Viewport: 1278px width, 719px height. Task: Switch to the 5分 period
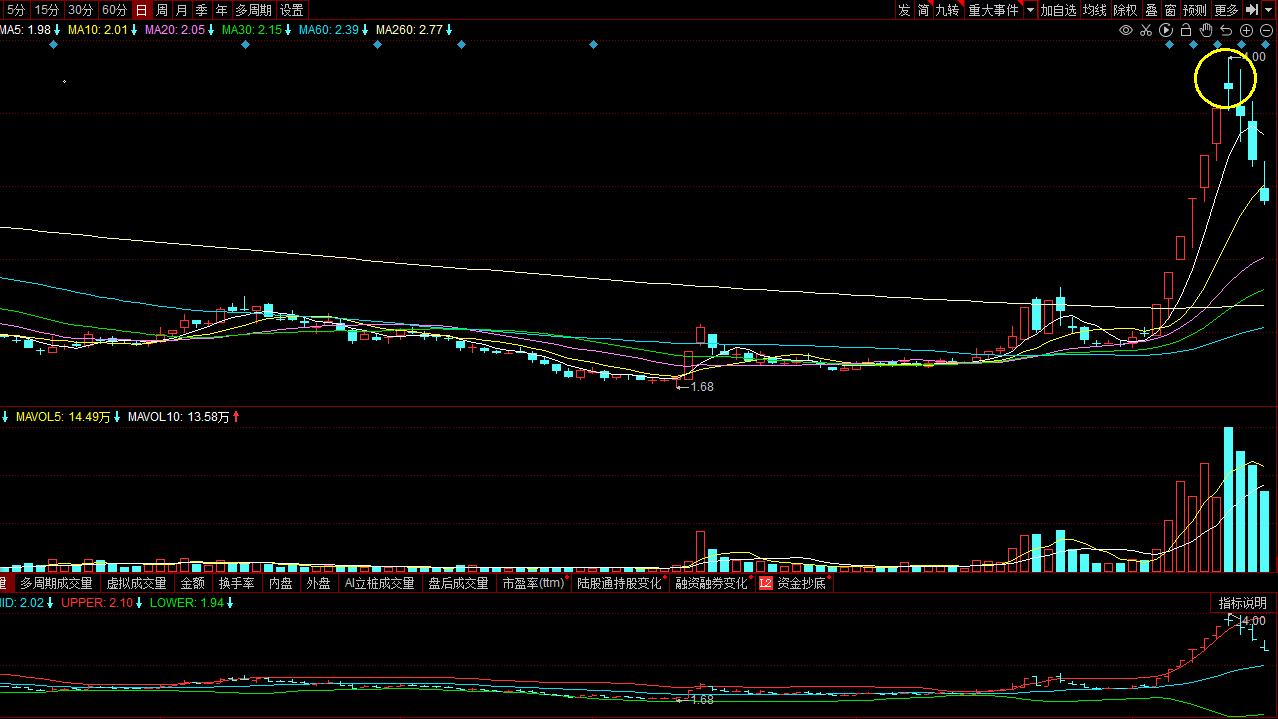pyautogui.click(x=15, y=10)
